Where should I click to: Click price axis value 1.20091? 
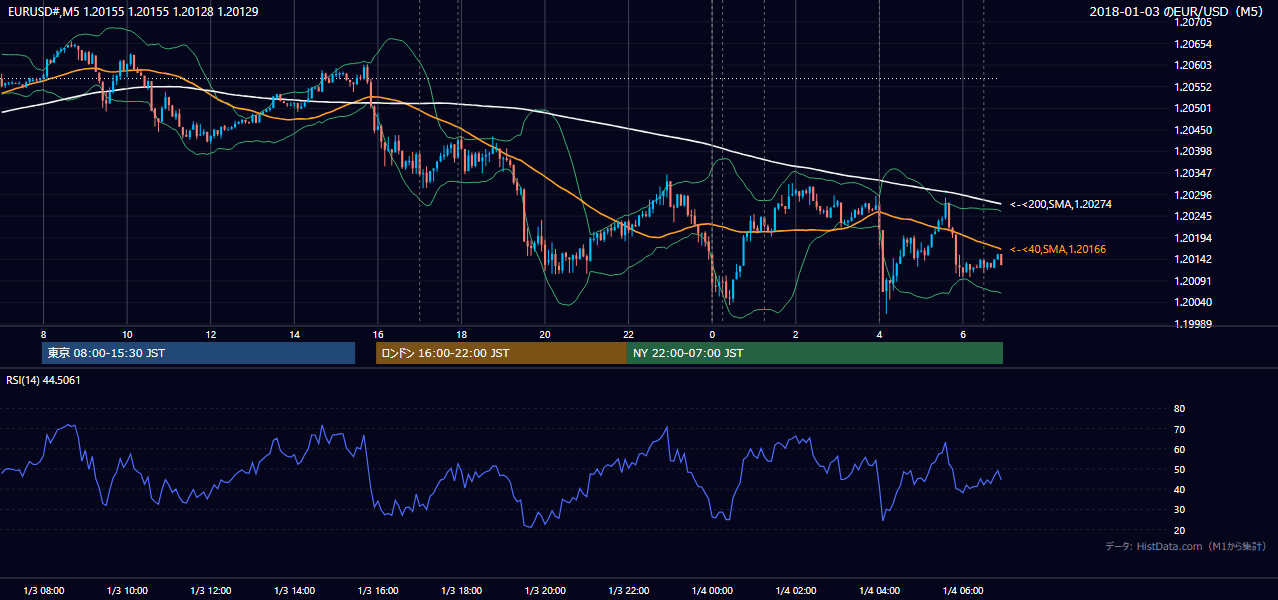[1194, 281]
